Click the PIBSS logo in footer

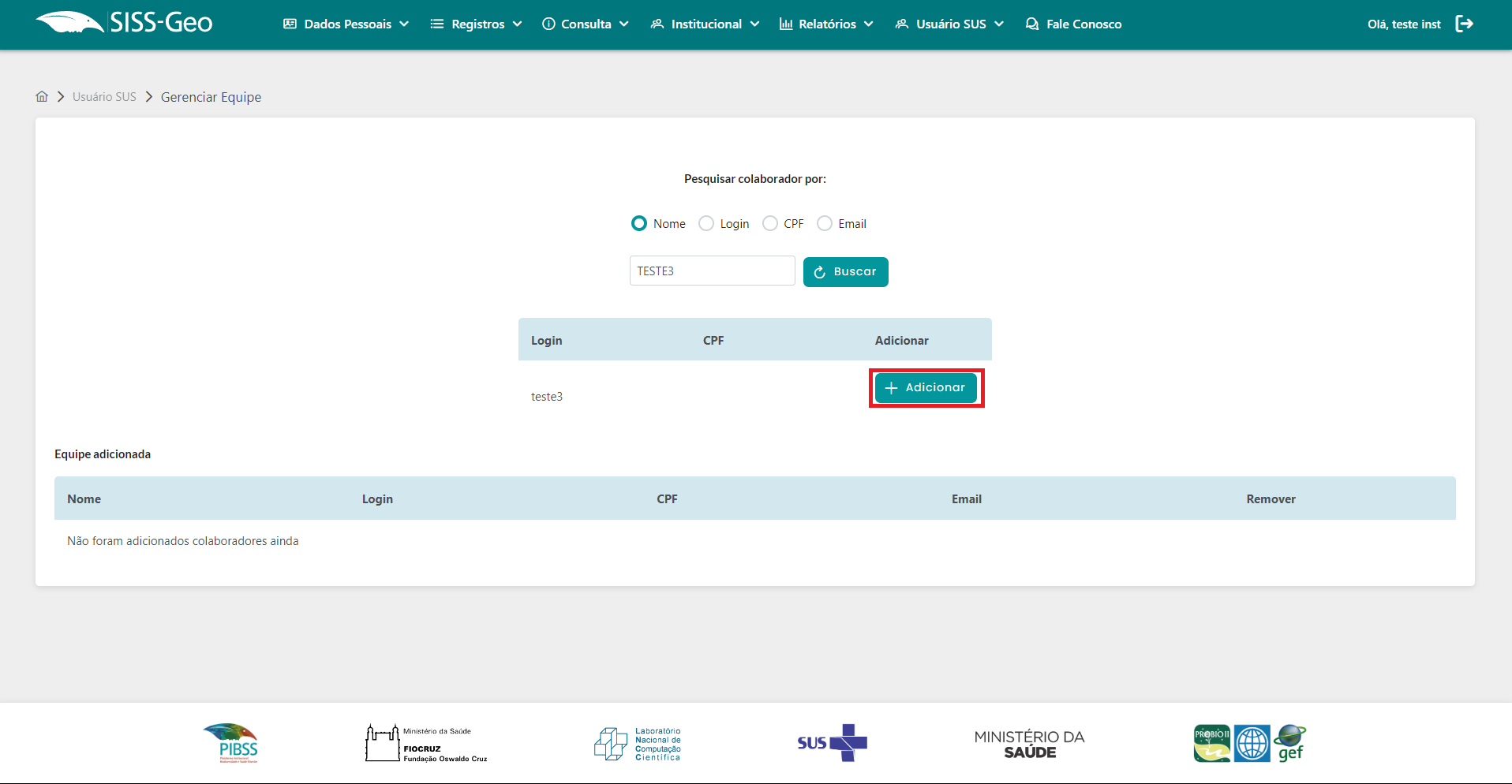[x=230, y=743]
